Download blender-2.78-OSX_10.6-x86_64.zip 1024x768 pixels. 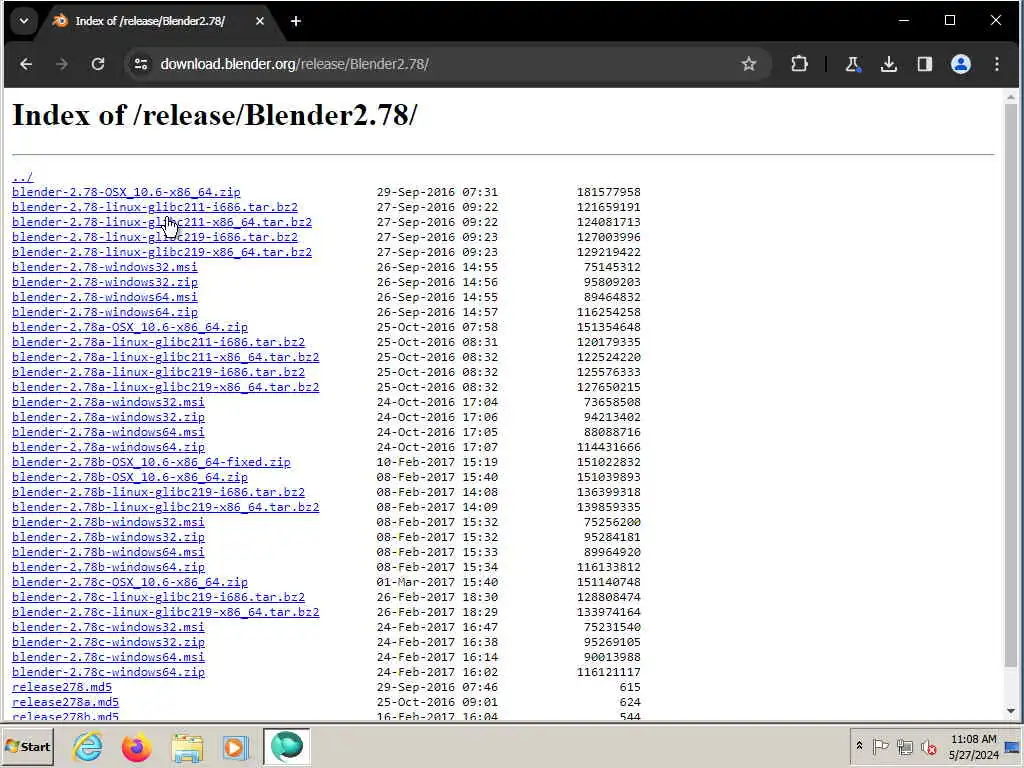tap(126, 192)
